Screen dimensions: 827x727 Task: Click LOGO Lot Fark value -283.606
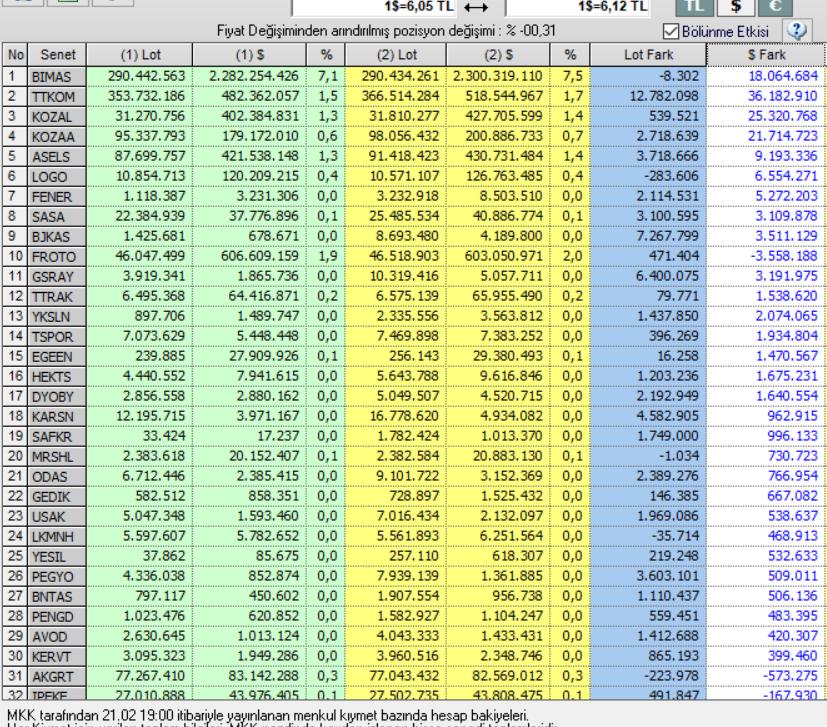pos(671,176)
